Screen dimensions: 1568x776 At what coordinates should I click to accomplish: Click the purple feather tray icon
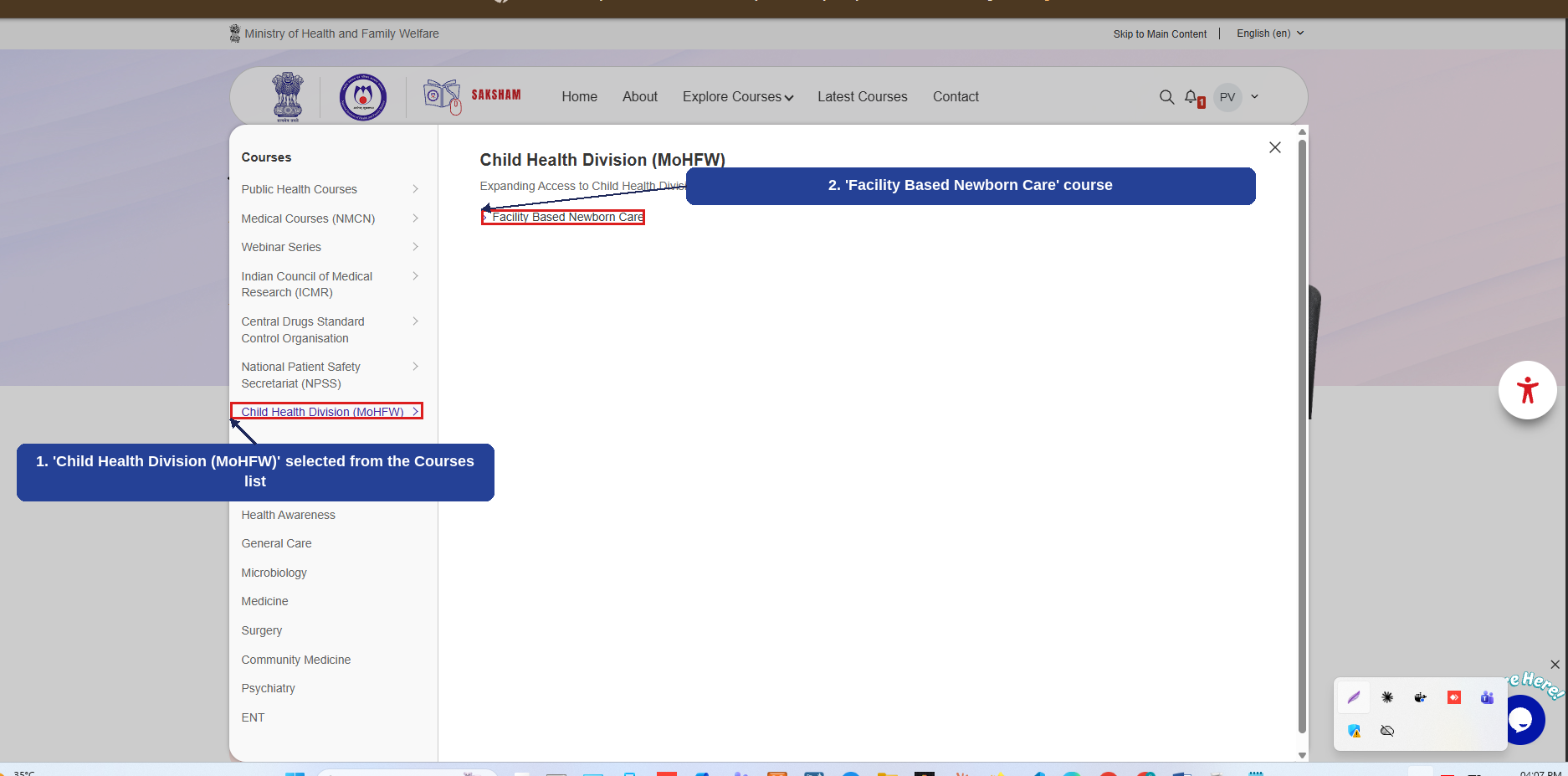tap(1354, 697)
